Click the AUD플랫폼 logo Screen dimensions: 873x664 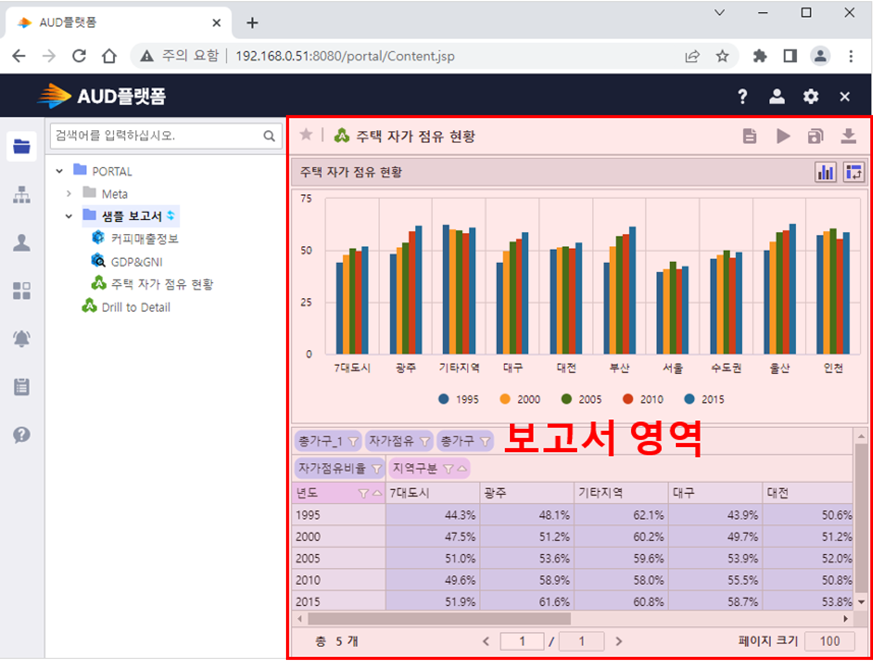pos(102,96)
